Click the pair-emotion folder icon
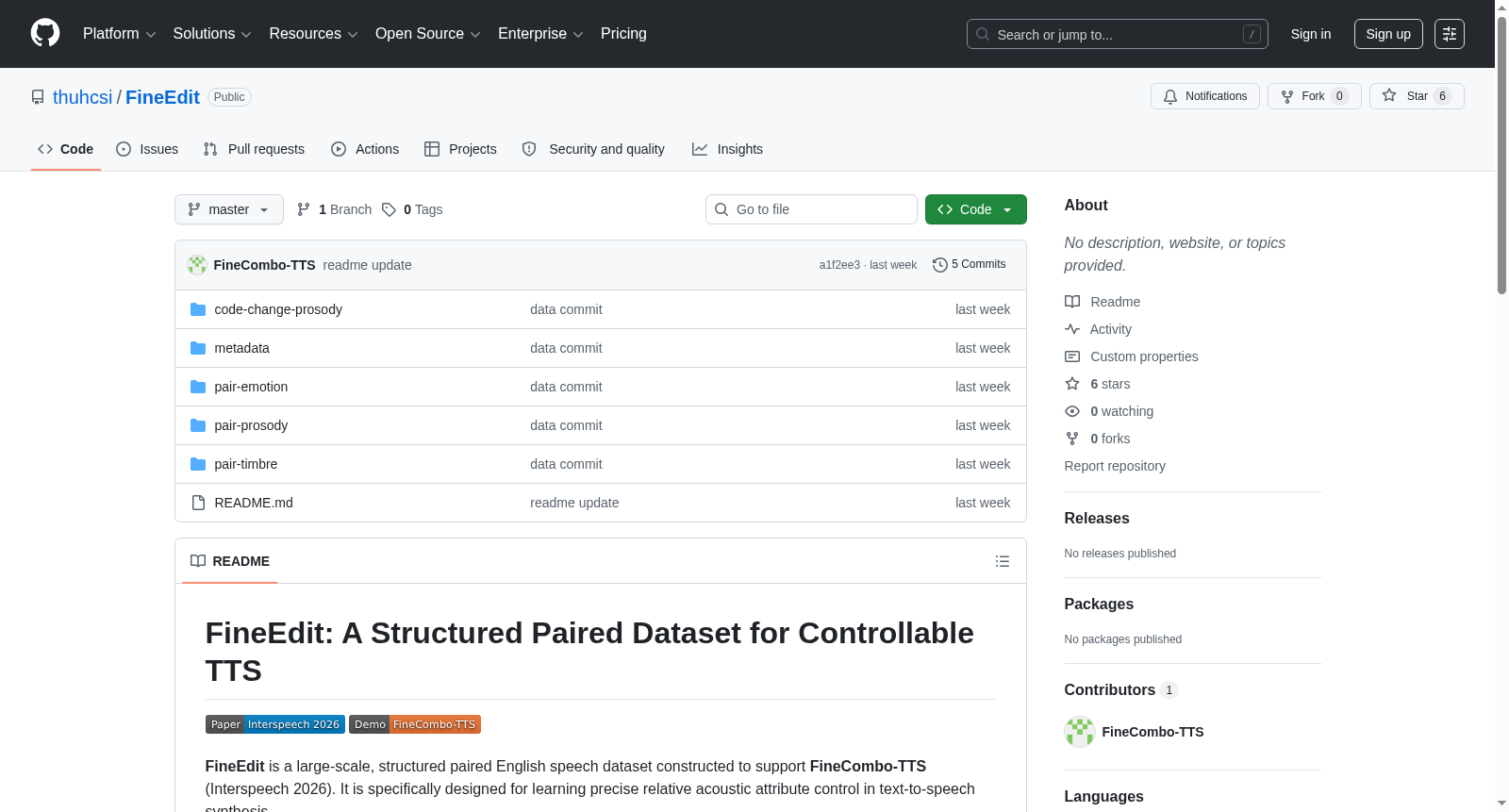 (x=198, y=387)
